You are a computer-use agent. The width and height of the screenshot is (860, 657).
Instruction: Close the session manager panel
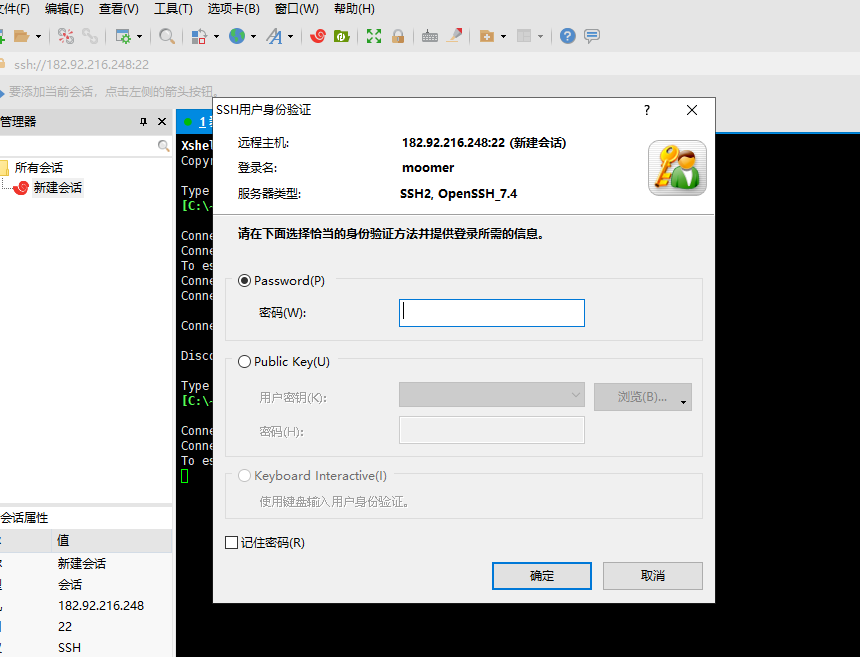pos(162,122)
